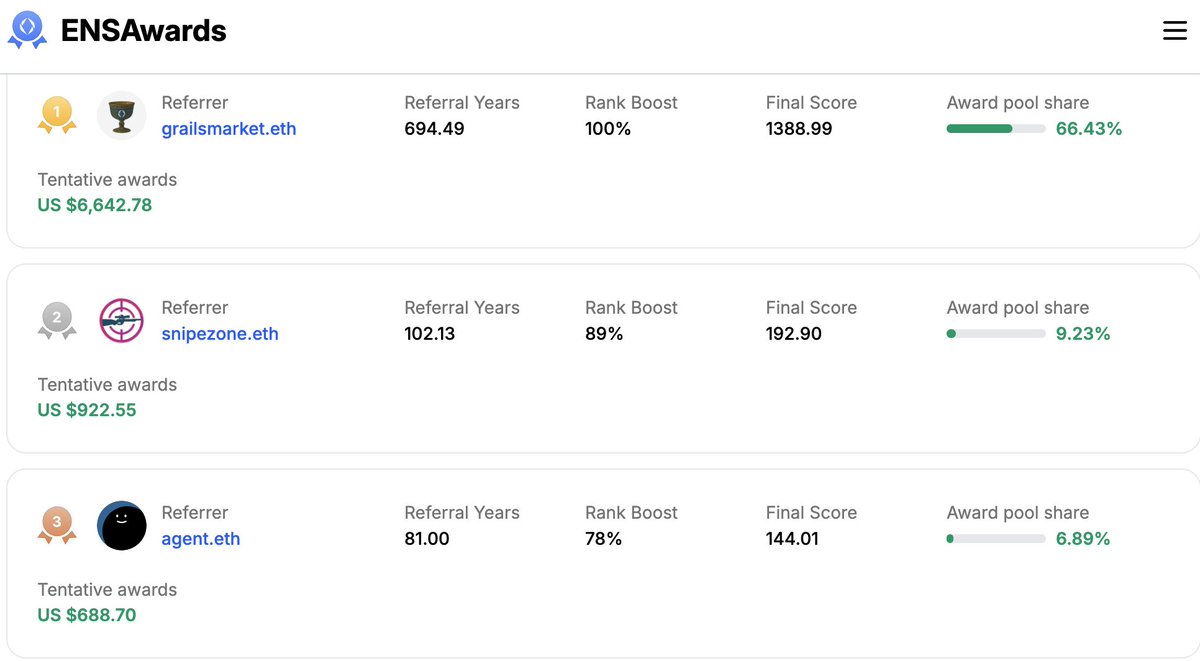Image resolution: width=1200 pixels, height=661 pixels.
Task: Open the snipezone.eth crosshair avatar
Action: (x=122, y=320)
